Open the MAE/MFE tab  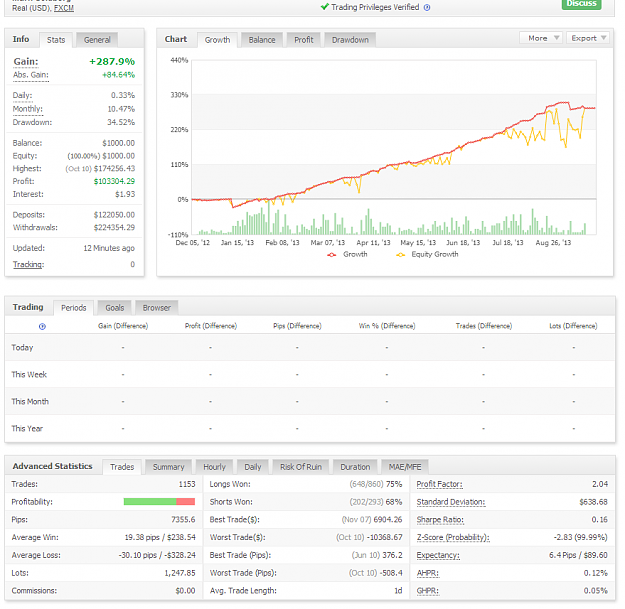[x=405, y=467]
